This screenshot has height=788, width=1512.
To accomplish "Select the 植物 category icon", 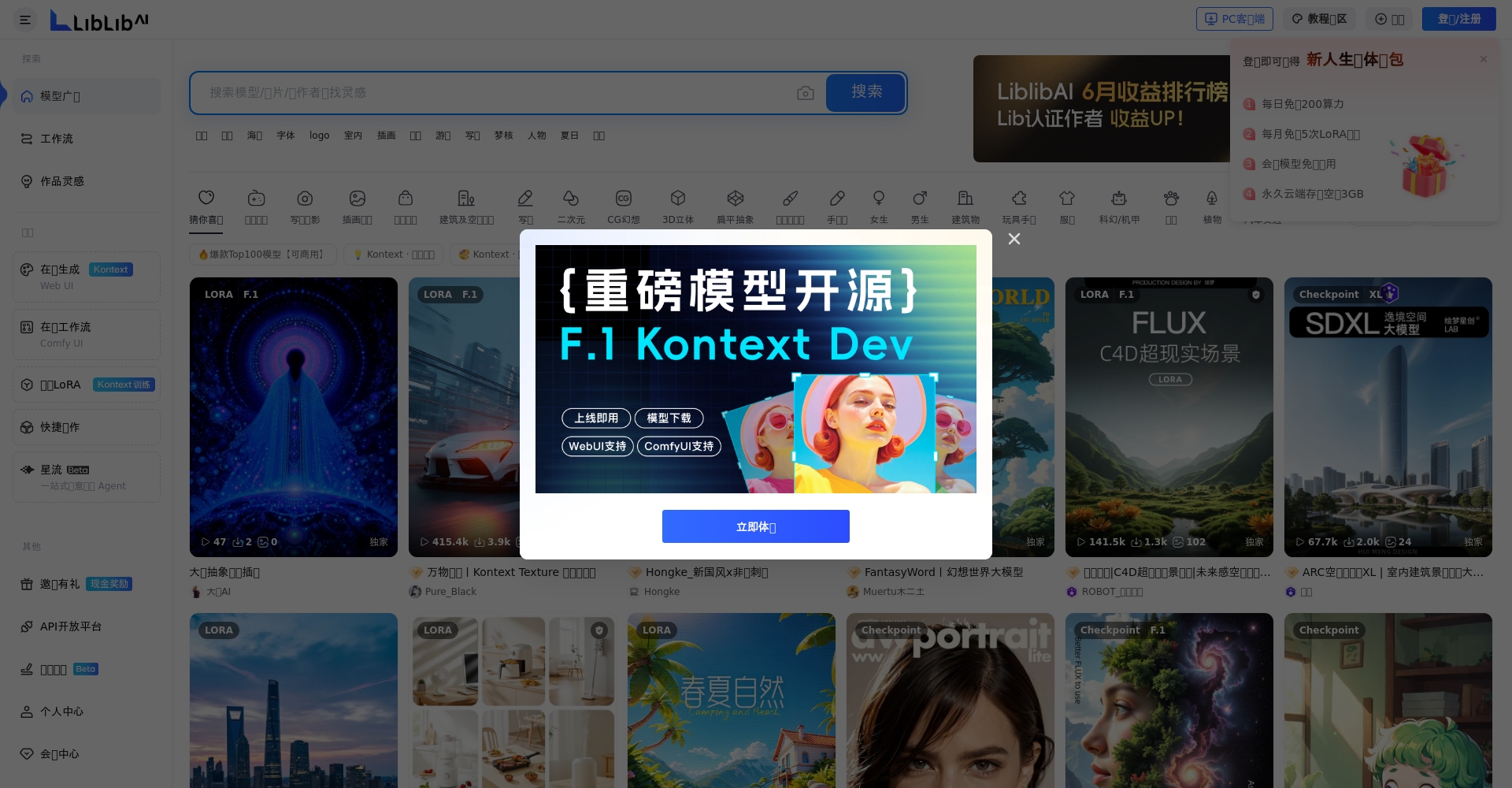I will (1212, 207).
